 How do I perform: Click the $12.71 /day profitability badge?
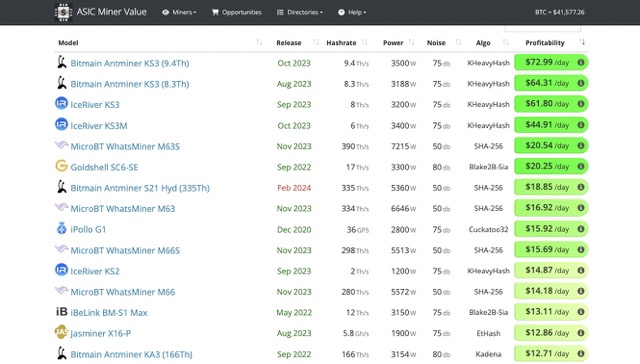[551, 353]
